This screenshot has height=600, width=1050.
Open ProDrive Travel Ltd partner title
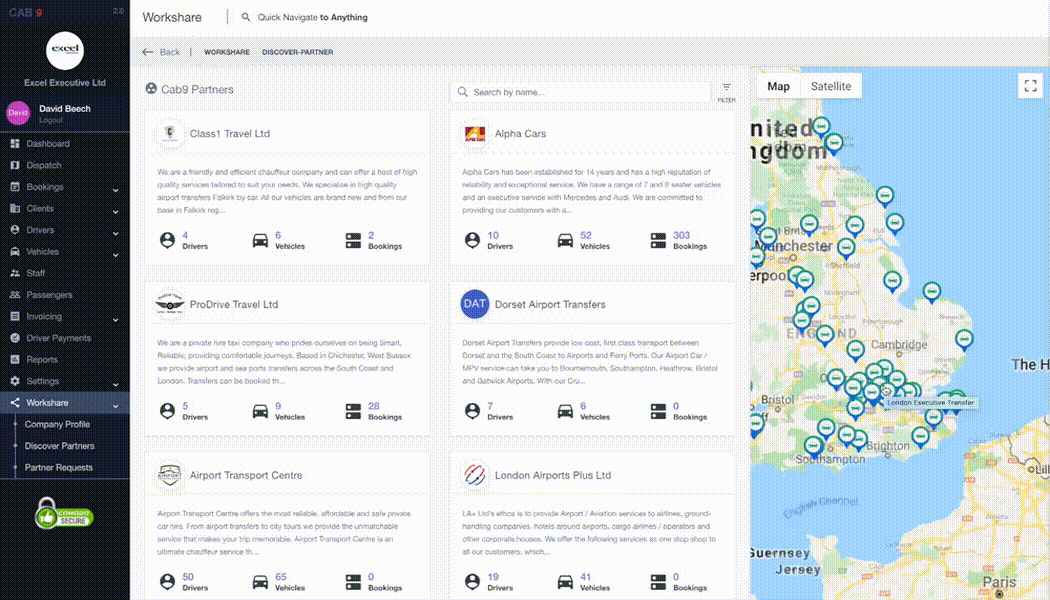(234, 304)
